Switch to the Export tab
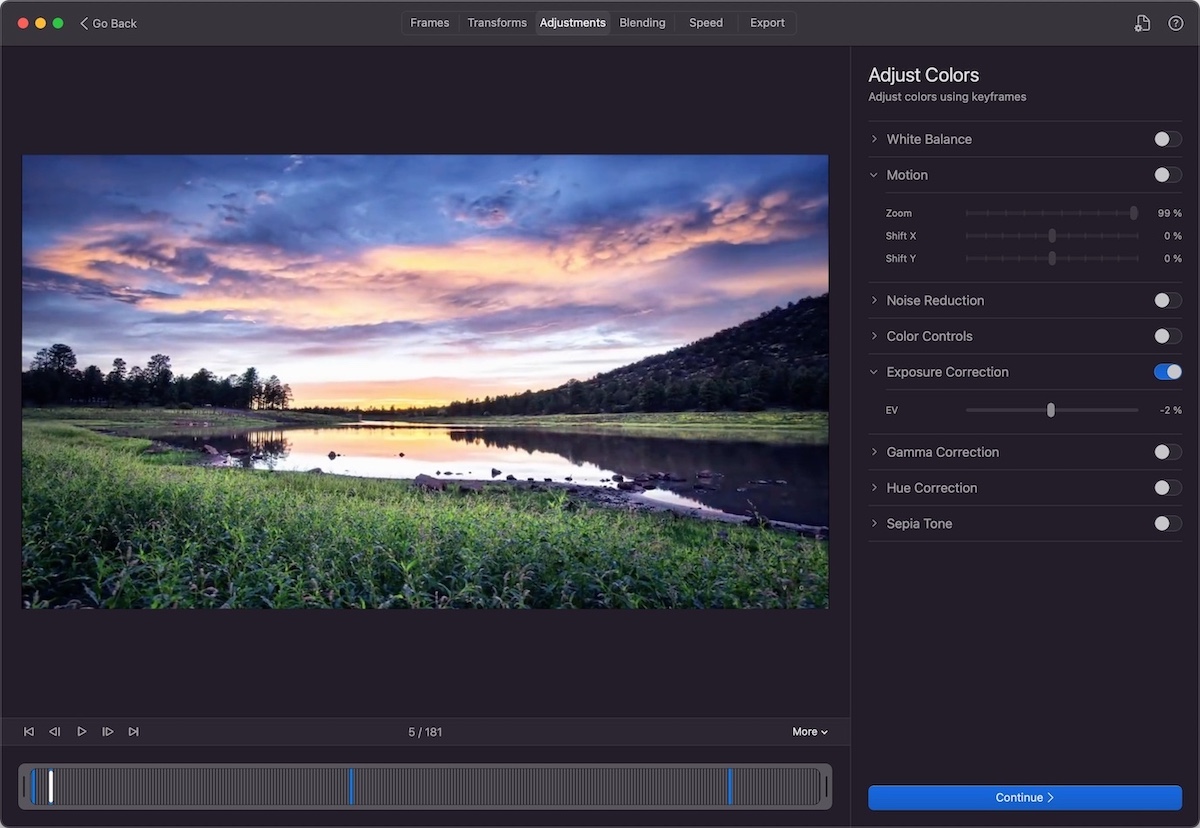The height and width of the screenshot is (828, 1200). 767,23
